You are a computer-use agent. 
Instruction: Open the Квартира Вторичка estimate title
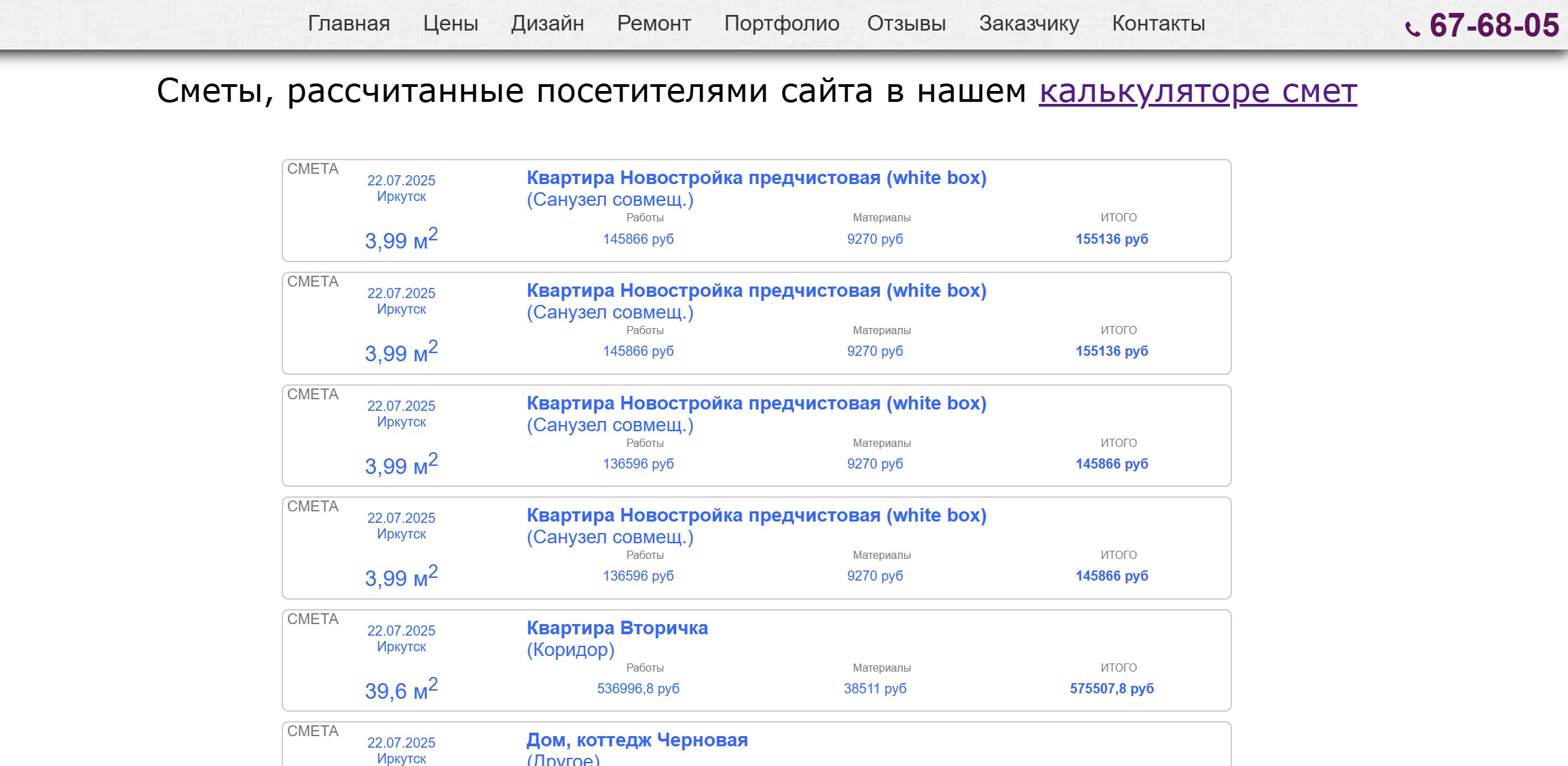click(x=617, y=628)
